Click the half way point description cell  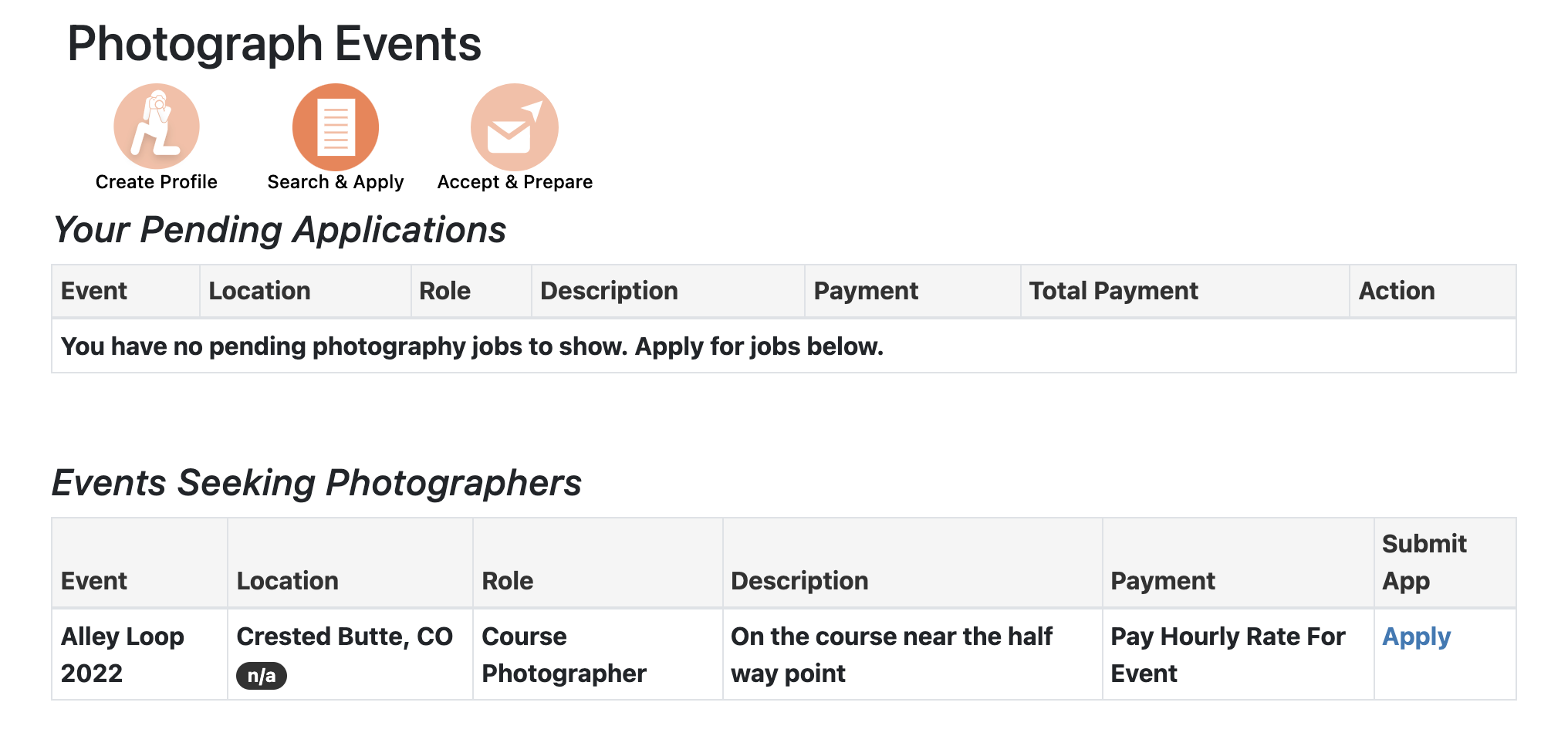[x=891, y=654]
